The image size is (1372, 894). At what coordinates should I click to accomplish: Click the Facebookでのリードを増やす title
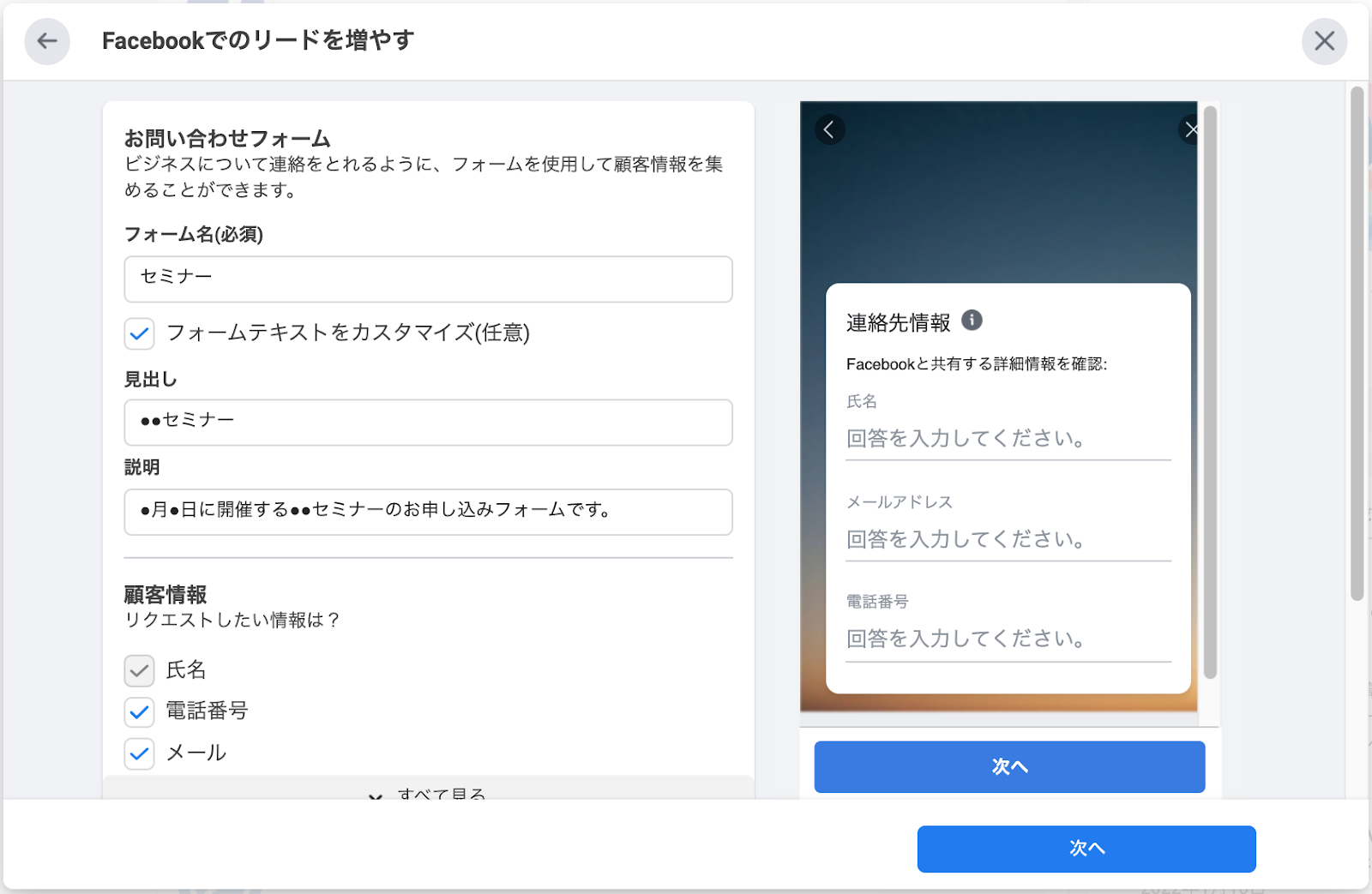[258, 40]
